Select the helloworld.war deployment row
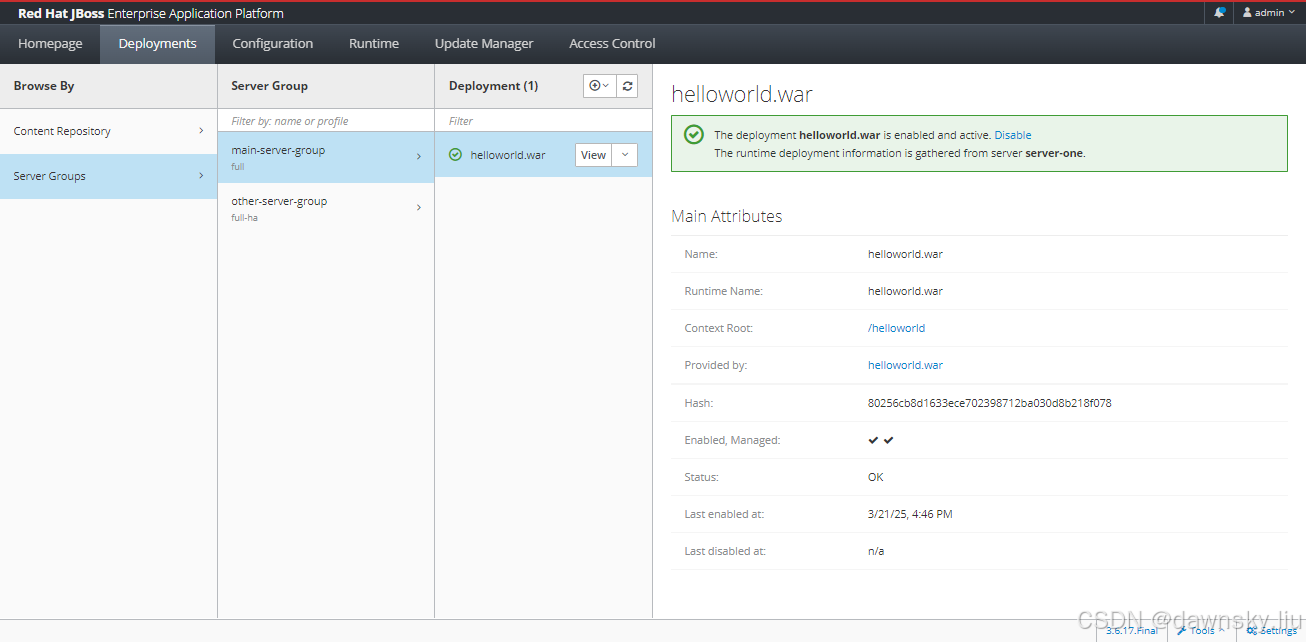1306x642 pixels. 543,155
